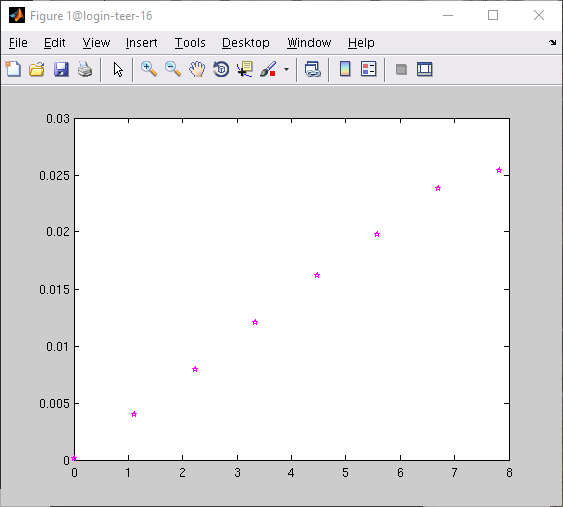Insert a legend with the toolbar icon
This screenshot has height=507, width=563.
pos(368,69)
